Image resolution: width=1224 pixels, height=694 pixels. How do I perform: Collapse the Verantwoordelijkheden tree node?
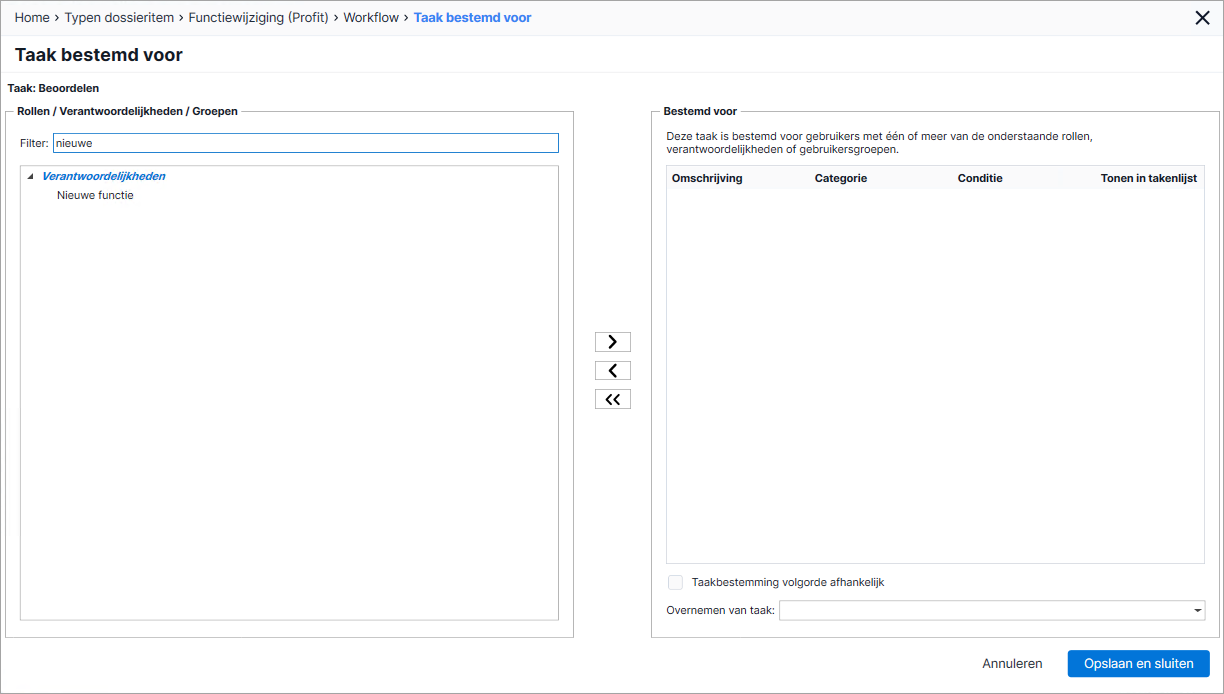point(31,177)
